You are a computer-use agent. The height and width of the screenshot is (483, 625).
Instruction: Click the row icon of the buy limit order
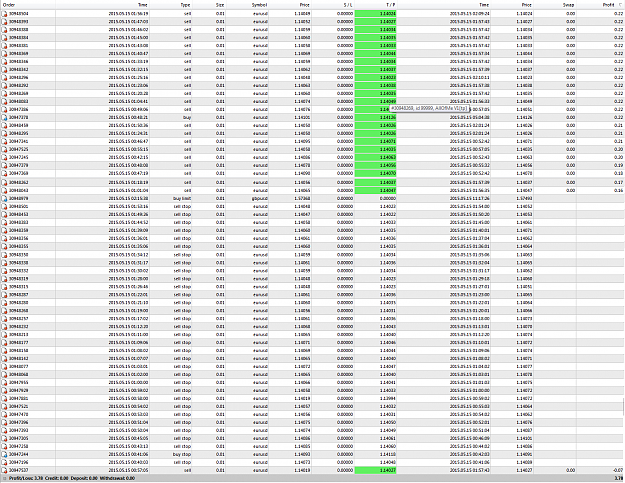(4, 198)
